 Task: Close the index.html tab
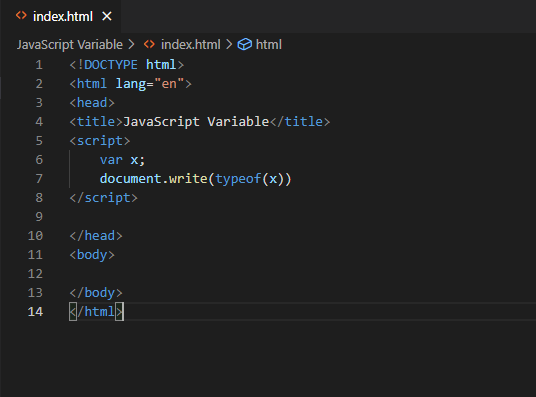tap(107, 16)
